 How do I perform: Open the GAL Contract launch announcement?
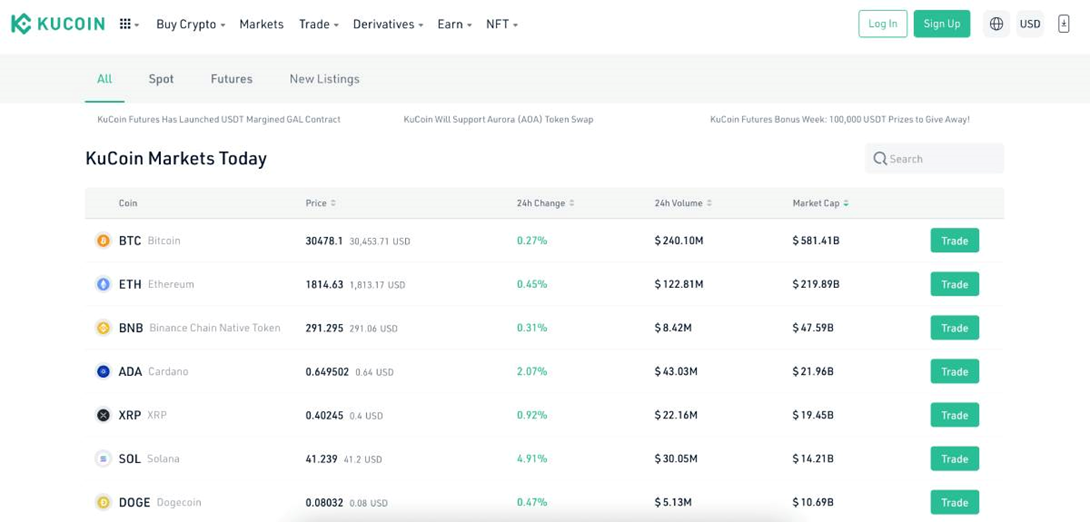coord(219,120)
